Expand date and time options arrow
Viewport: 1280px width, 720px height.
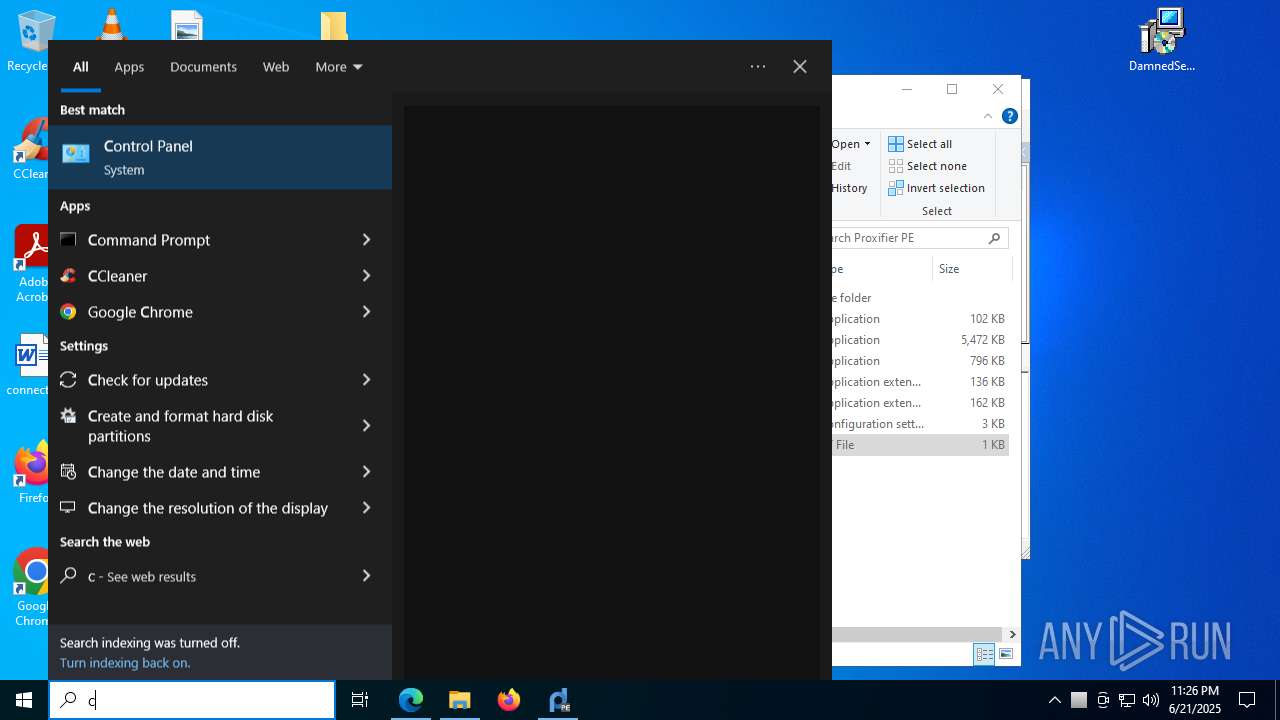(x=366, y=472)
